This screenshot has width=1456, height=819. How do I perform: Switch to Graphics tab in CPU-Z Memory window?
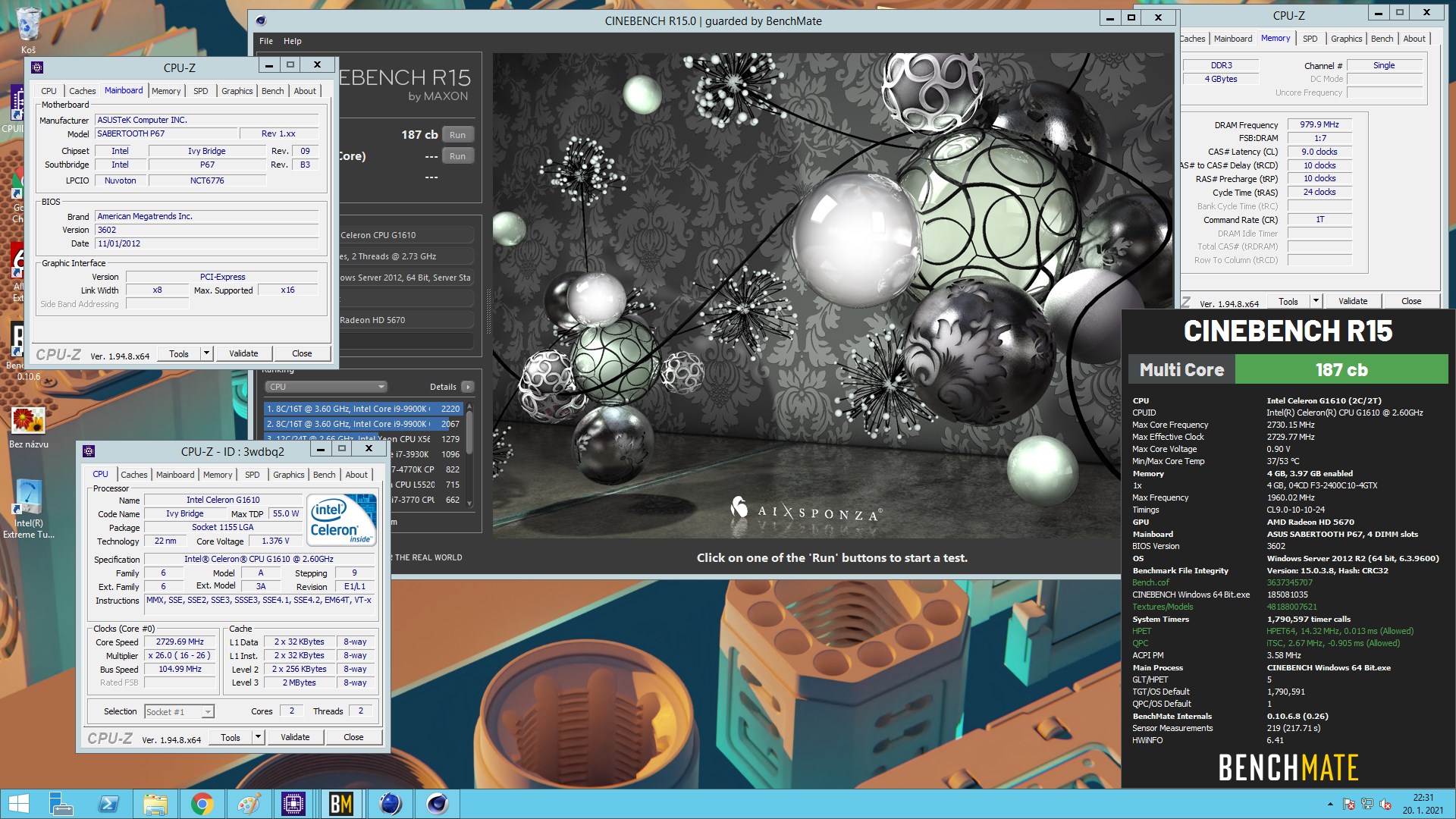[x=1346, y=39]
